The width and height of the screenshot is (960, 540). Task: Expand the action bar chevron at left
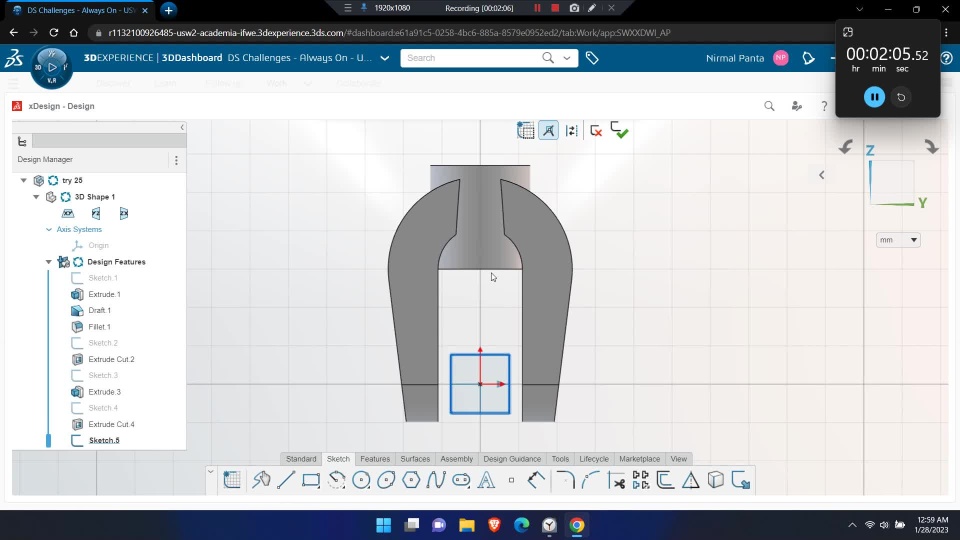[211, 471]
